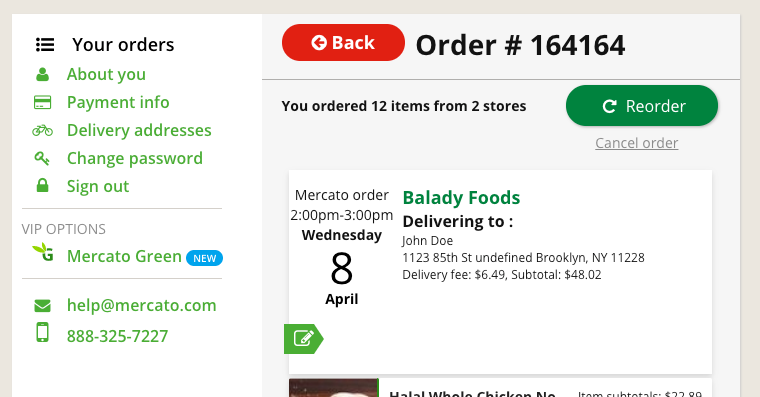Screen dimensions: 760x397
Task: Click the envelope icon beside help email
Action: point(43,306)
